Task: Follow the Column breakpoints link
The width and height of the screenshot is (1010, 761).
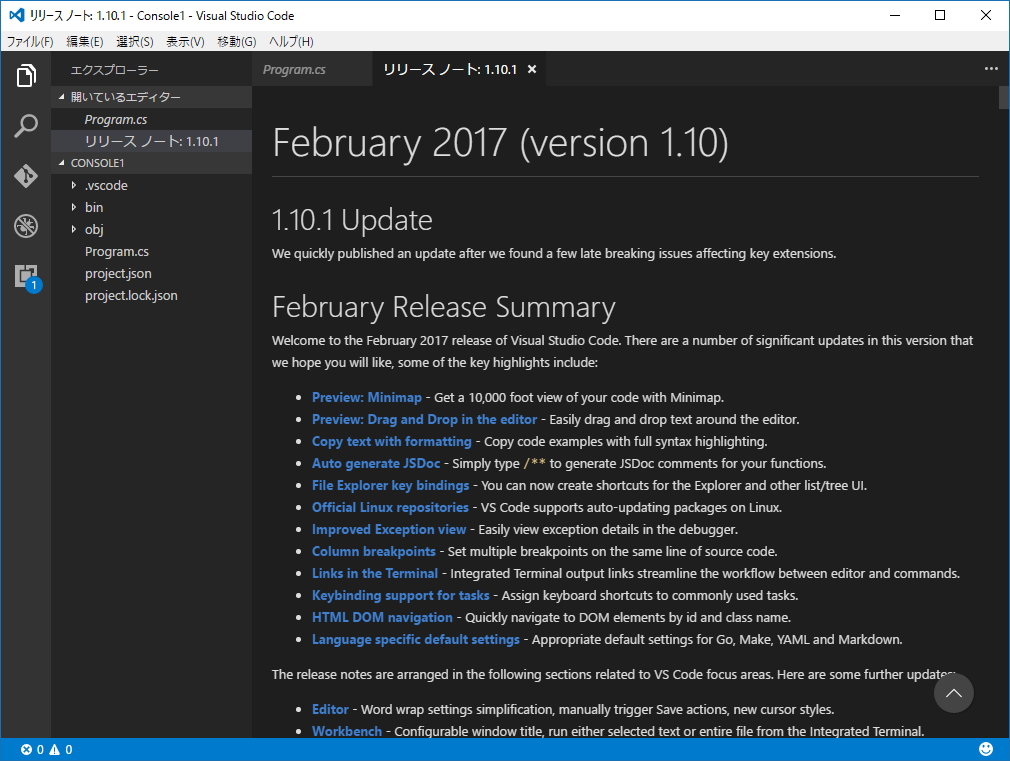Action: point(374,551)
